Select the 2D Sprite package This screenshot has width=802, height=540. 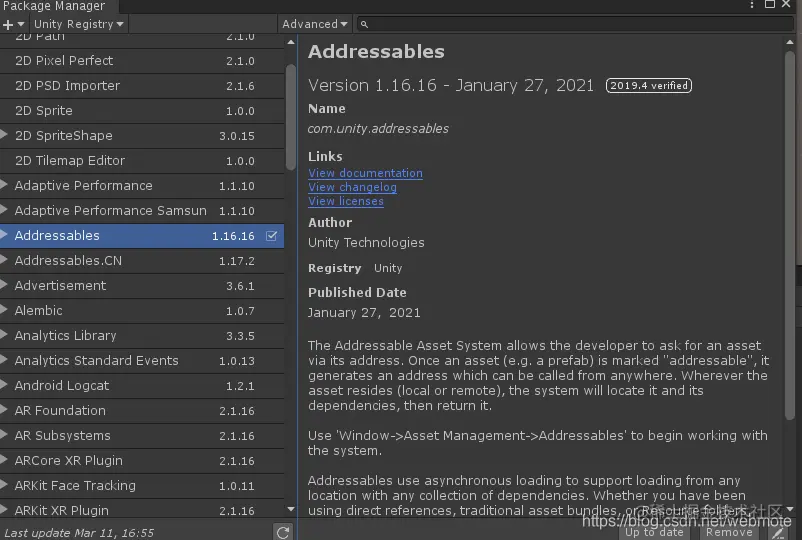142,111
